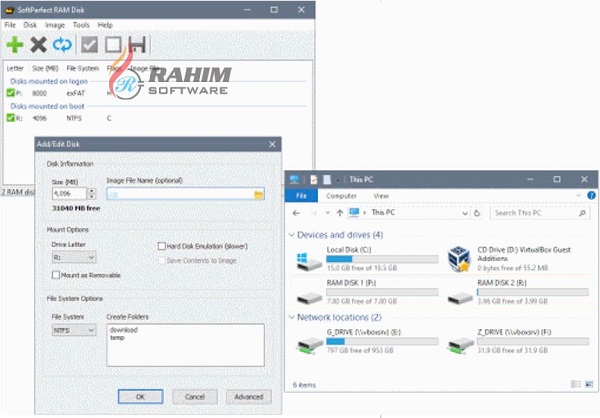Image resolution: width=600 pixels, height=418 pixels.
Task: Click the Create Folders text area
Action: tap(185, 345)
